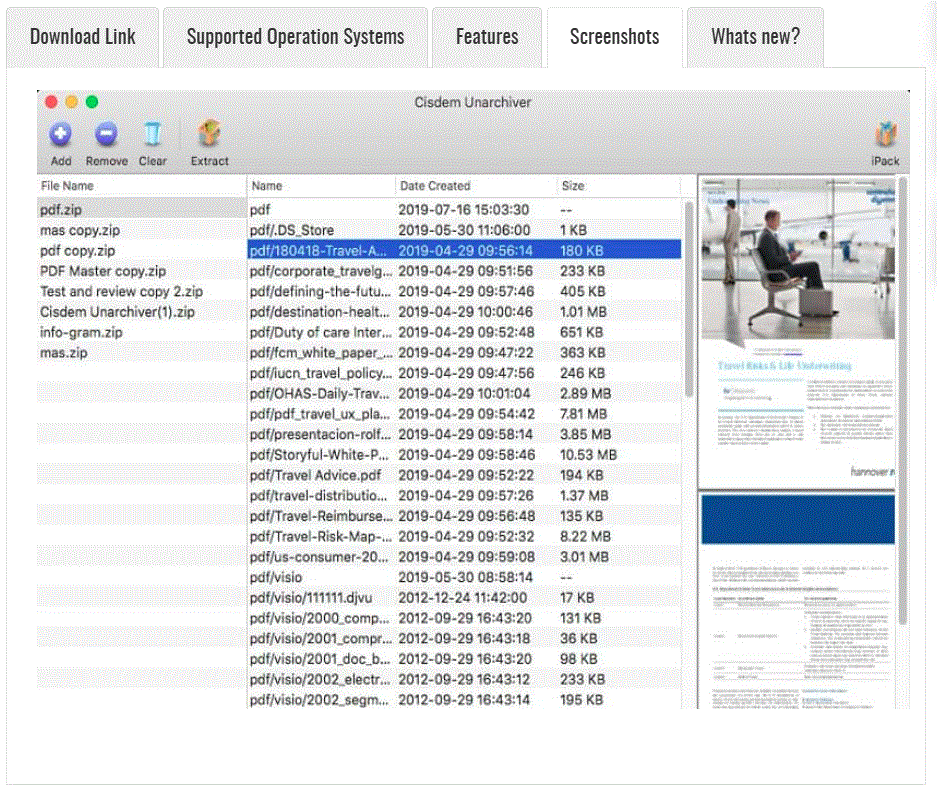
Task: Click the Travel Risks preview page thumbnail
Action: (798, 332)
